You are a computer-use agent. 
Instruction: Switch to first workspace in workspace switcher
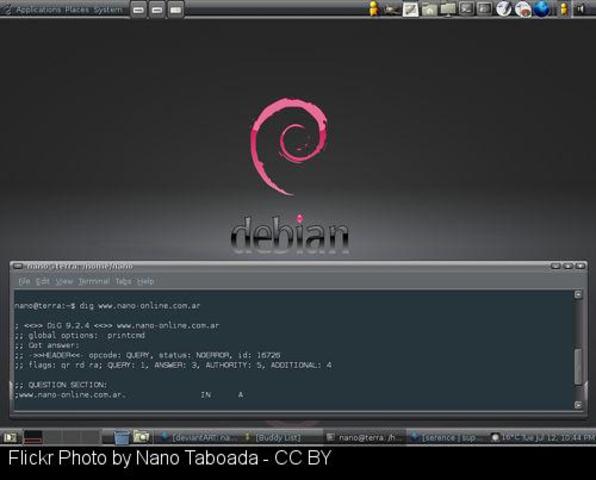click(33, 437)
